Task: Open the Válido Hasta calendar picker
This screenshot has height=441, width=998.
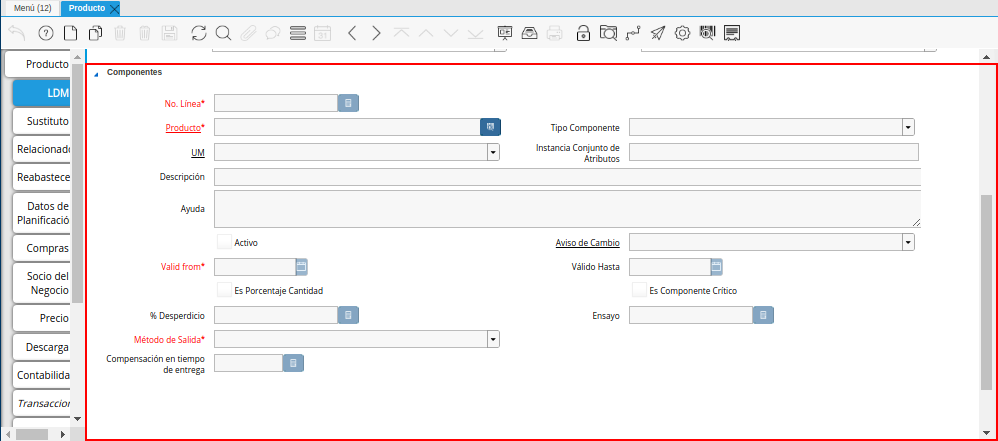Action: pos(717,267)
